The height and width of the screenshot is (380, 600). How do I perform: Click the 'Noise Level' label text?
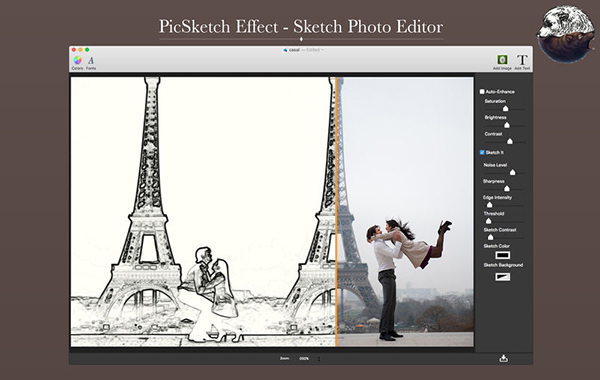click(495, 165)
